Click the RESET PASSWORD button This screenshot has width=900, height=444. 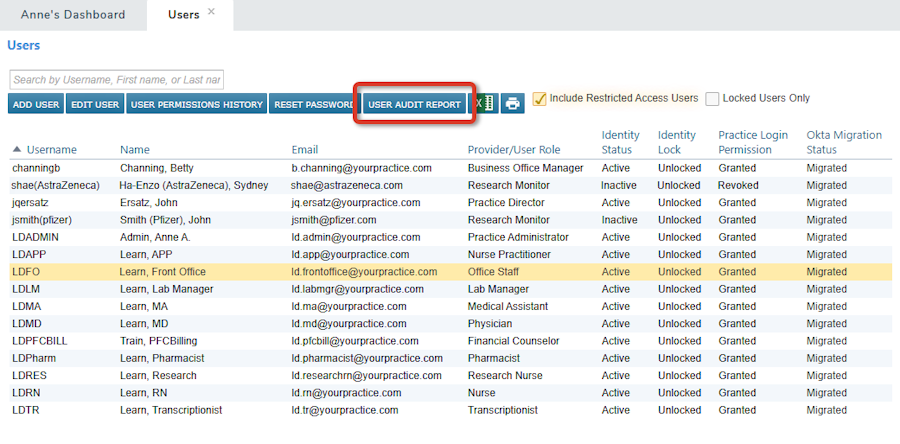point(313,104)
